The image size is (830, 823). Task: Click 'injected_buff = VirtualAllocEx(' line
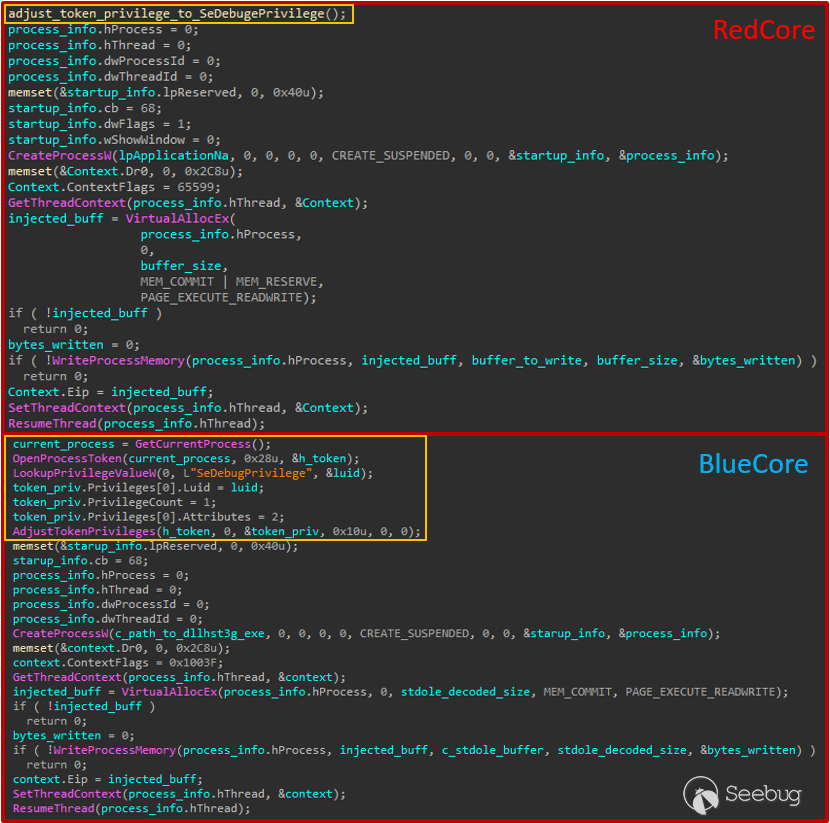coord(122,219)
